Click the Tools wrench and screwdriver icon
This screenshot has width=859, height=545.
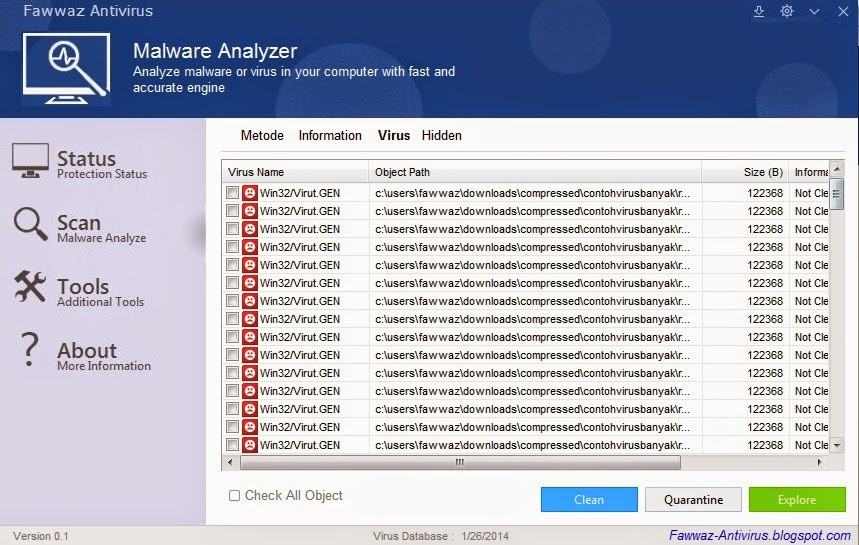click(x=30, y=286)
